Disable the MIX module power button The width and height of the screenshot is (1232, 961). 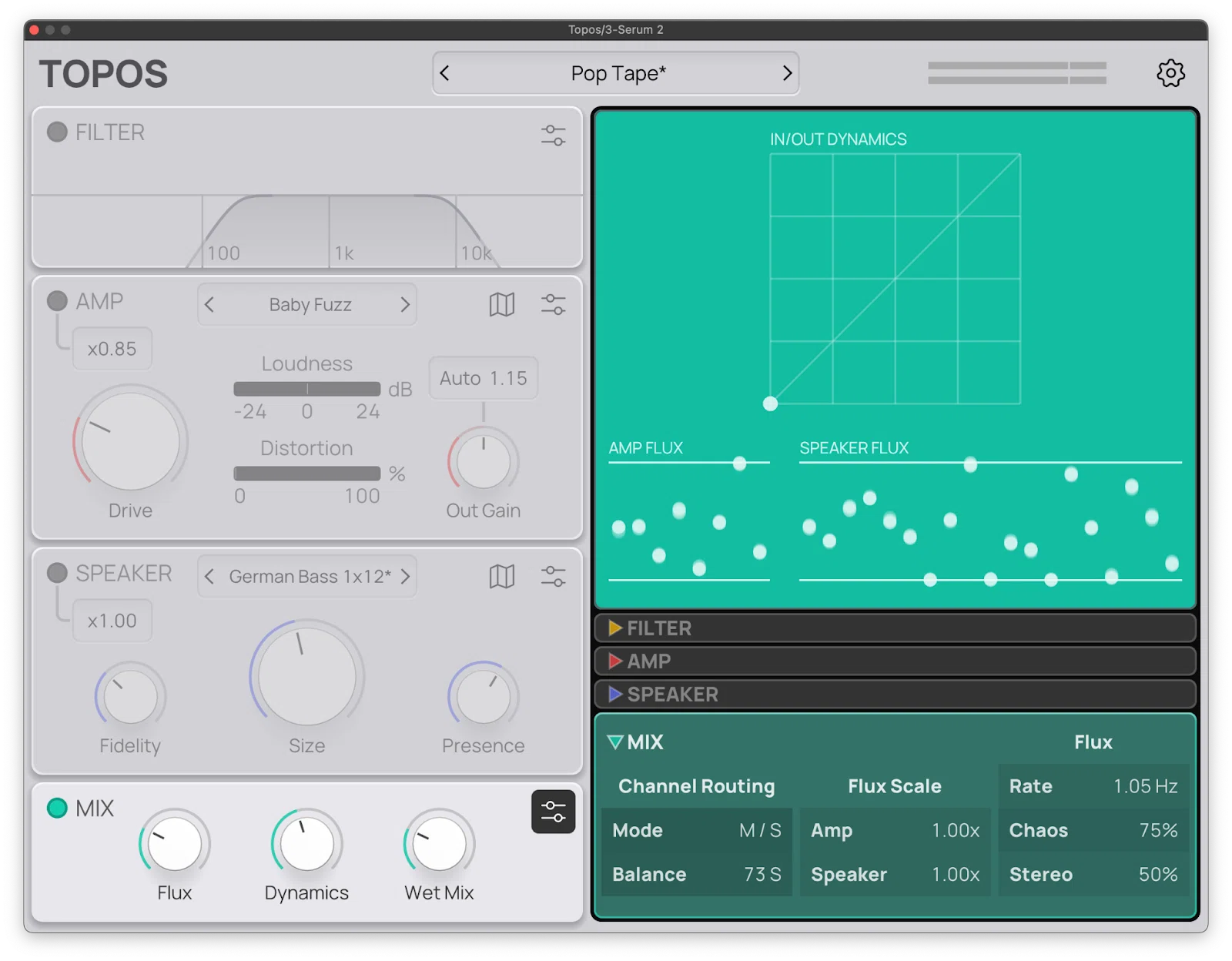[57, 808]
